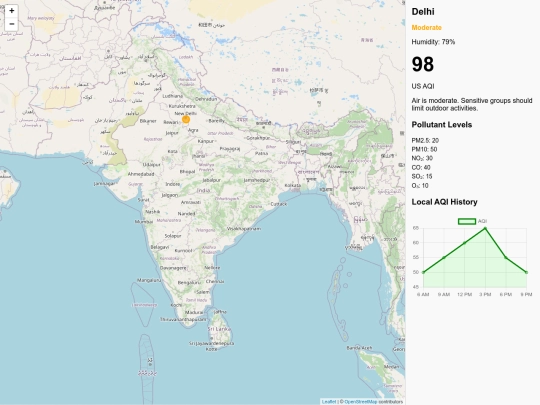Click Nagpur-area Amravati label on map
Screen dimensions: 540x405
(191, 202)
